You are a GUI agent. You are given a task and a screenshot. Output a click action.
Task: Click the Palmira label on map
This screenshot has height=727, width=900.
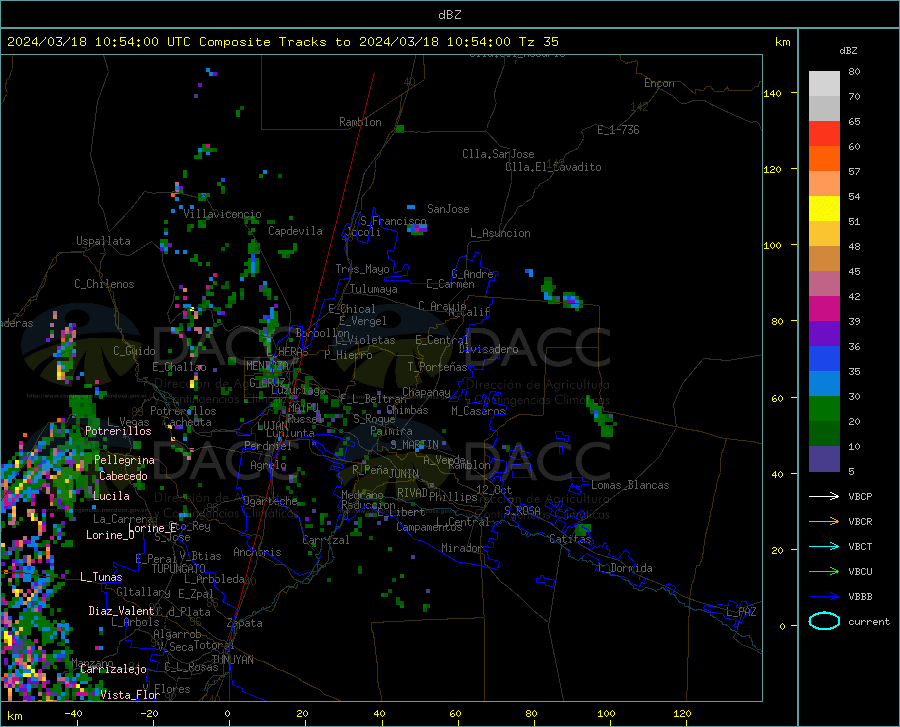point(391,431)
